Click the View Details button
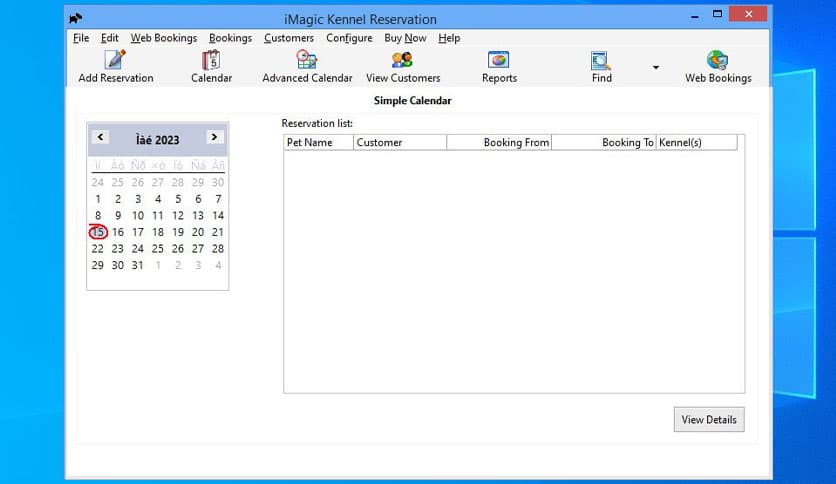Image resolution: width=836 pixels, height=484 pixels. [709, 420]
